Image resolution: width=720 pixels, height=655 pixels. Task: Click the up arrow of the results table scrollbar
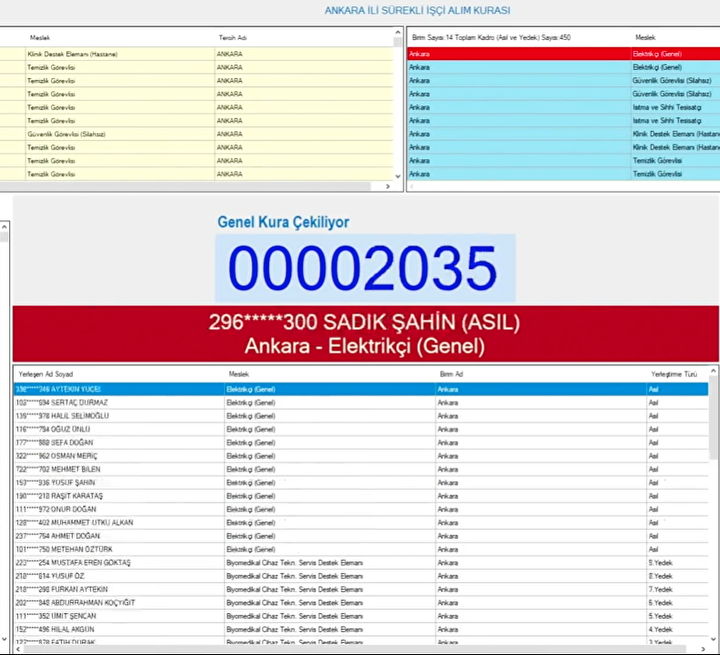713,371
